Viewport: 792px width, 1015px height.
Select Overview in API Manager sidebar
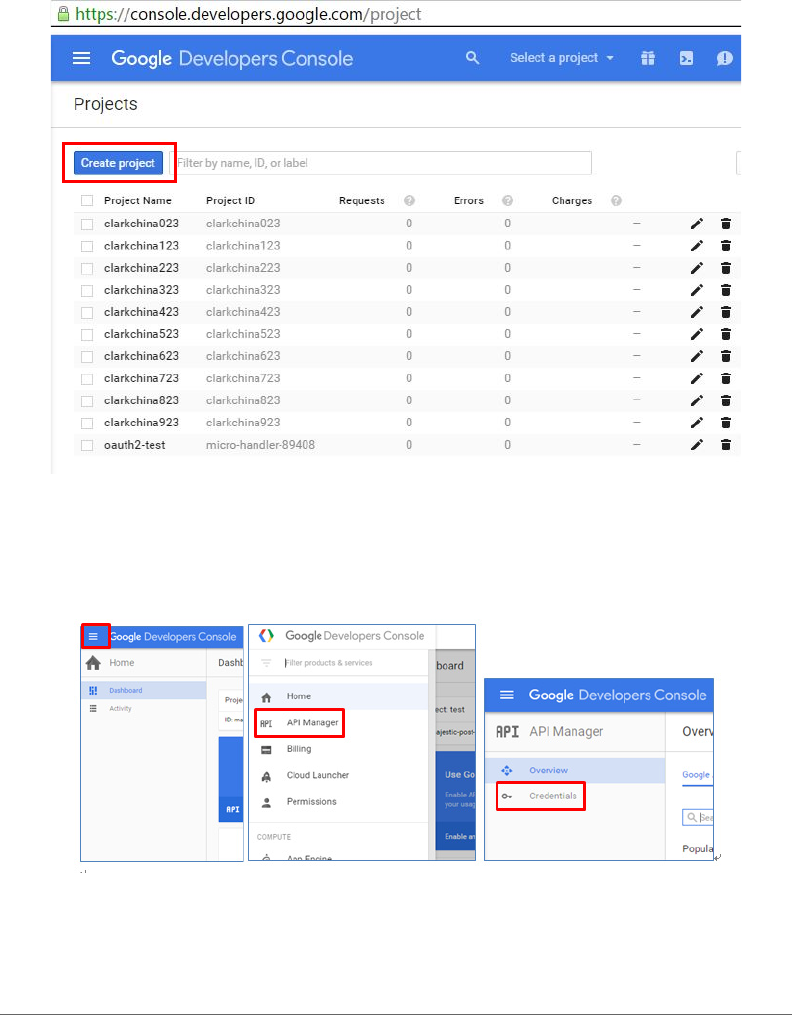click(x=575, y=770)
